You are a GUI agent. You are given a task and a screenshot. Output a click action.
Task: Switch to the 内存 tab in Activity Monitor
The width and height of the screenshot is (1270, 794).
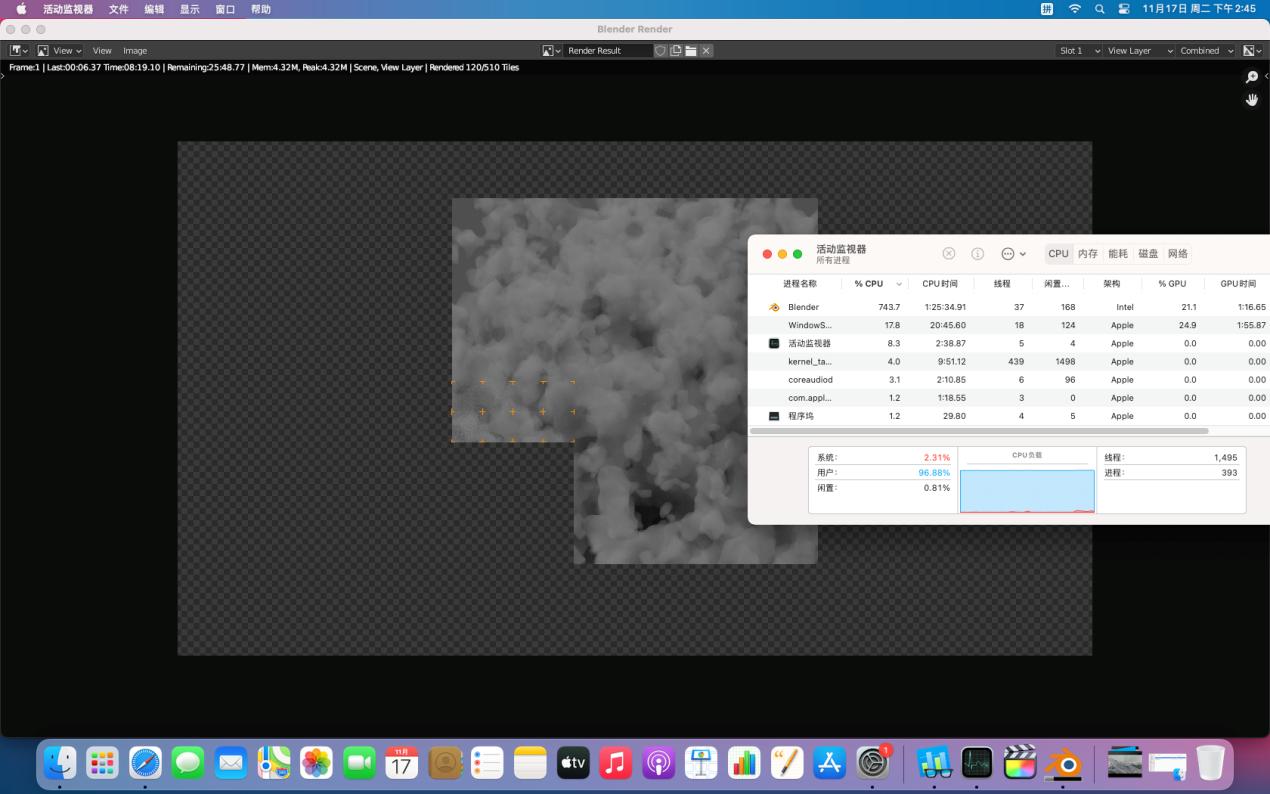coord(1088,254)
